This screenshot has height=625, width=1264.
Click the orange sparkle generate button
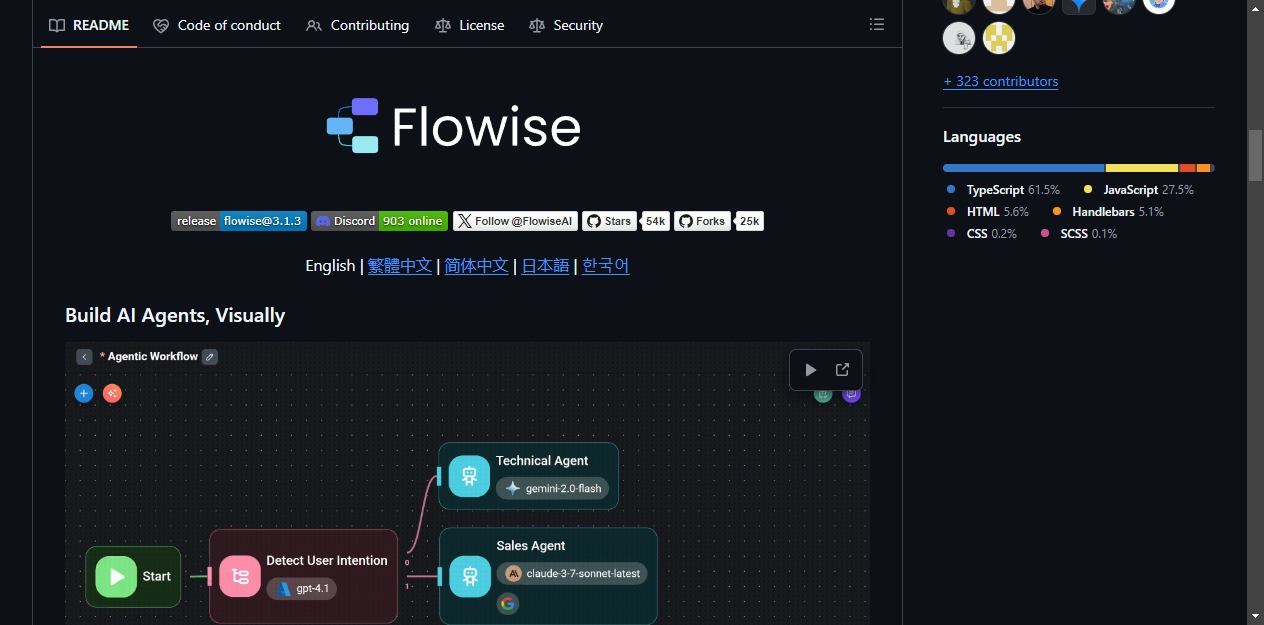(112, 393)
